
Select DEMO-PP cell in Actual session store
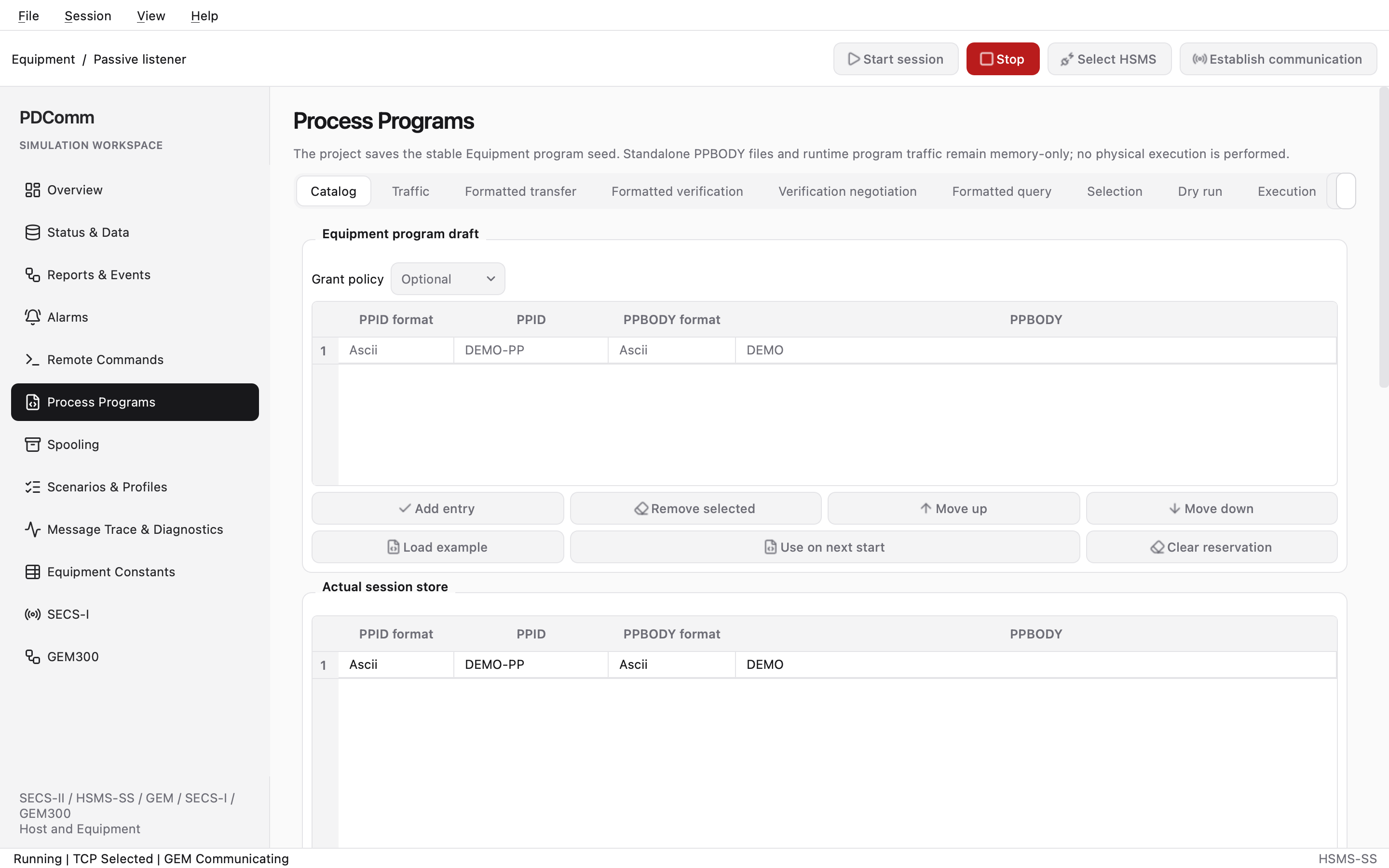(531, 665)
